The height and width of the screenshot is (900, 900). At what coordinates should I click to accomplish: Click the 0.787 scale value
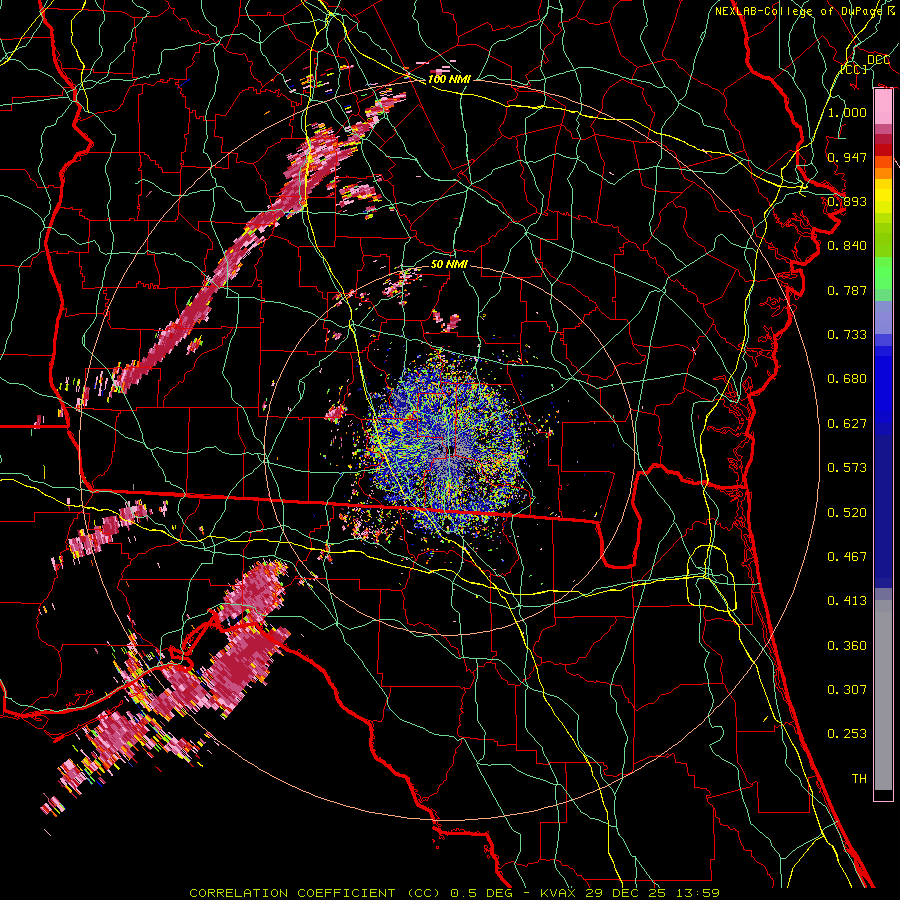[847, 290]
